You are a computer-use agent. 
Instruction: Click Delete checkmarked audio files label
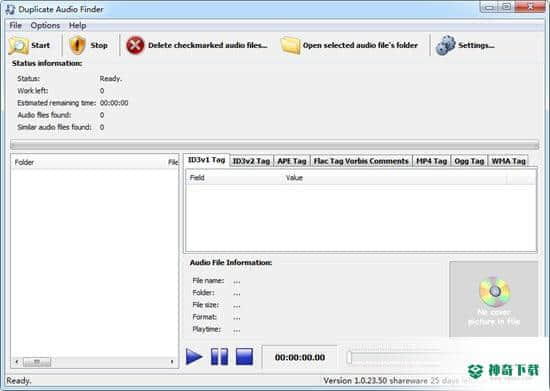(x=207, y=45)
